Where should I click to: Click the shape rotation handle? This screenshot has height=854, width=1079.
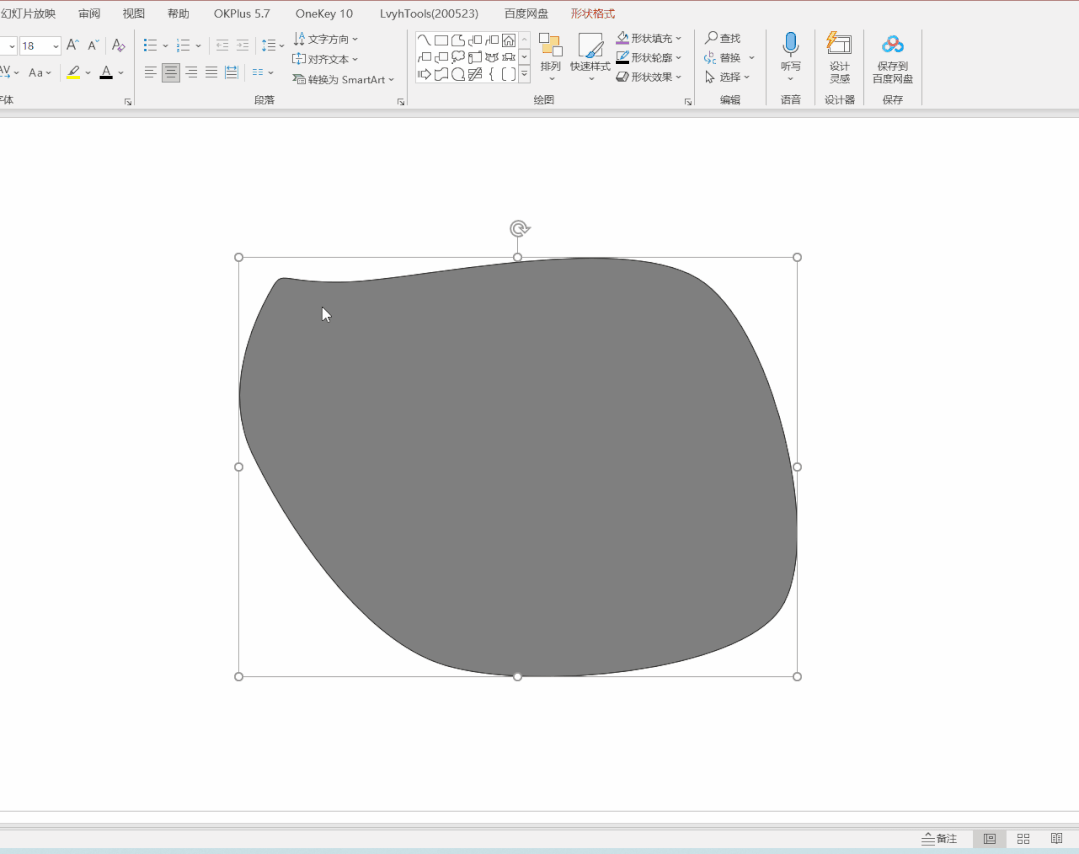(519, 228)
